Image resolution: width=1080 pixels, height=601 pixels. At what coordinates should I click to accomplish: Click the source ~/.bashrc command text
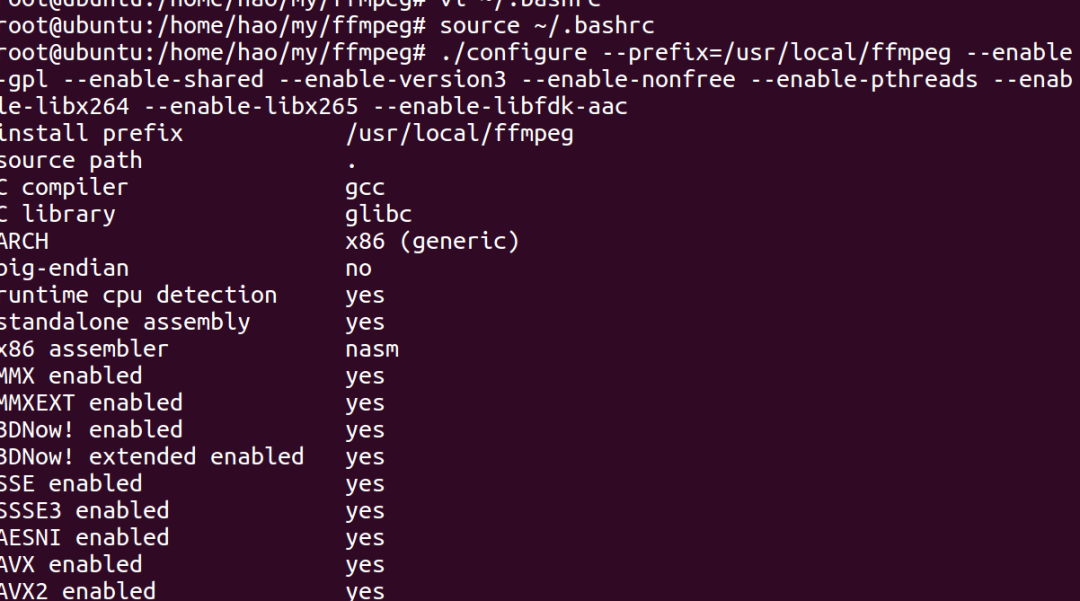coord(548,24)
